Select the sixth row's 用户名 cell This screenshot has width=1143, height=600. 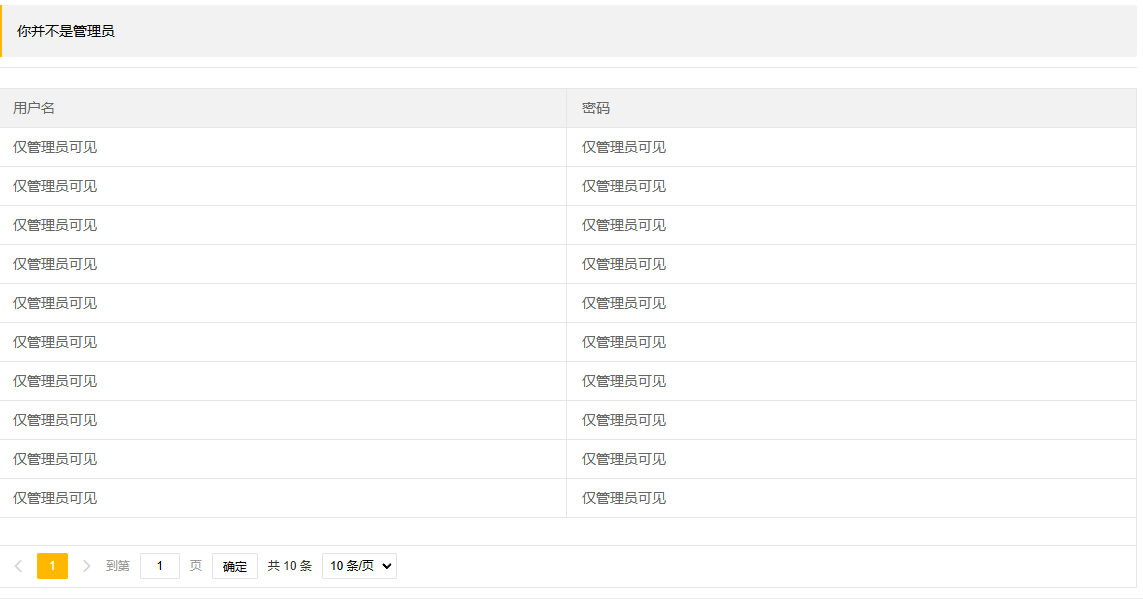tap(55, 342)
